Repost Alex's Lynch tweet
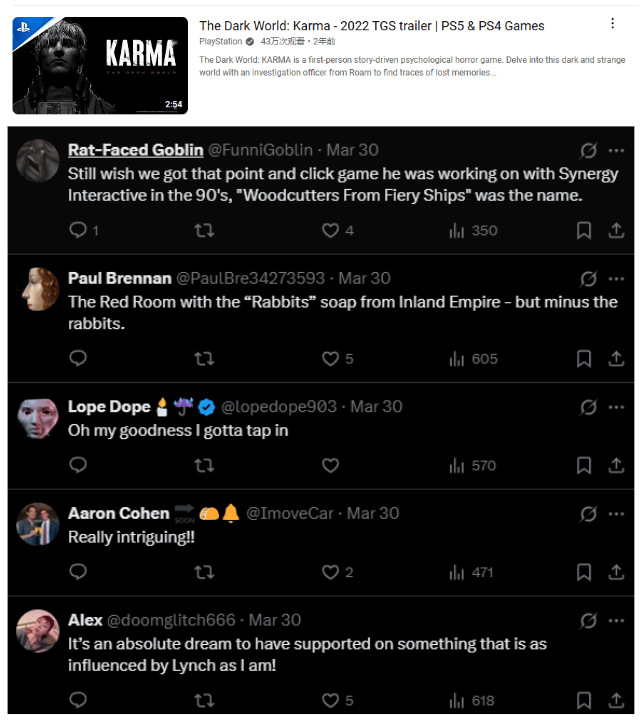Viewport: 643px width, 725px height. pos(204,701)
